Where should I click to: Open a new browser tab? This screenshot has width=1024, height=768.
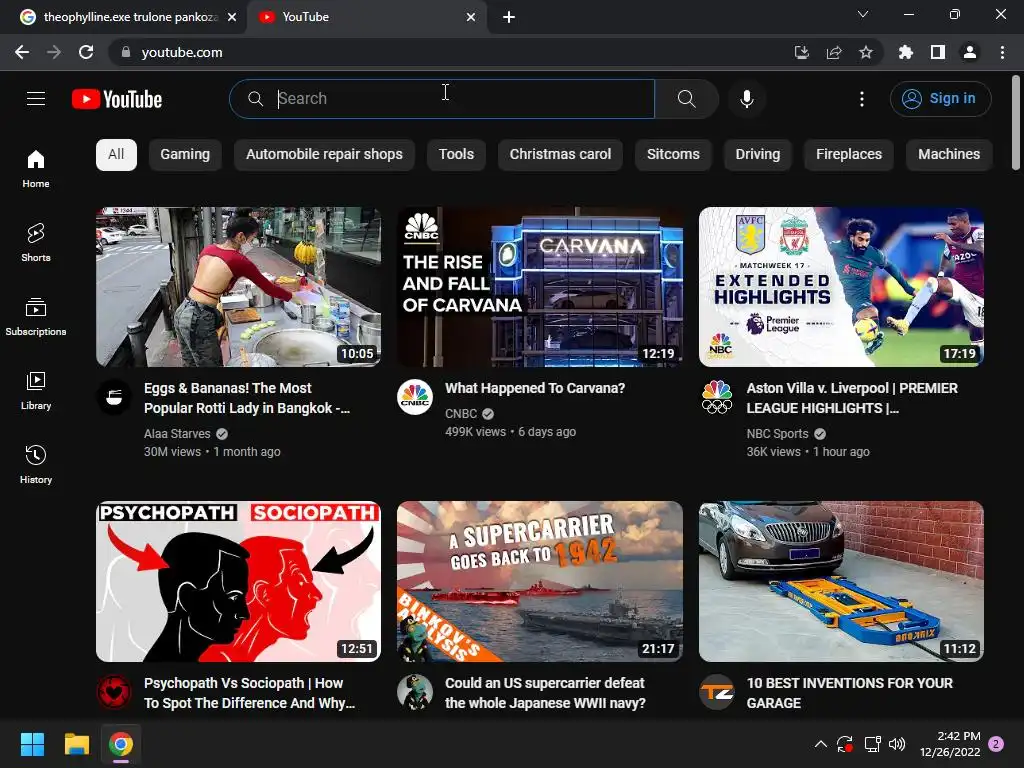coord(509,17)
